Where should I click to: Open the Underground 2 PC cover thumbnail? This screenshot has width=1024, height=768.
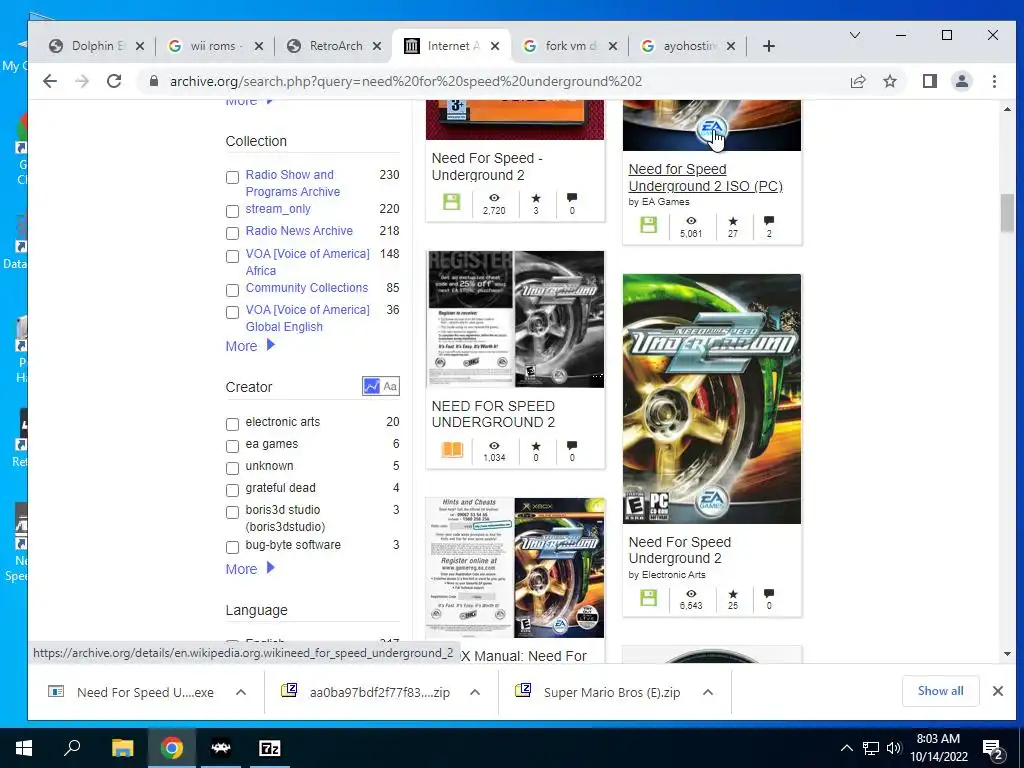click(x=712, y=398)
